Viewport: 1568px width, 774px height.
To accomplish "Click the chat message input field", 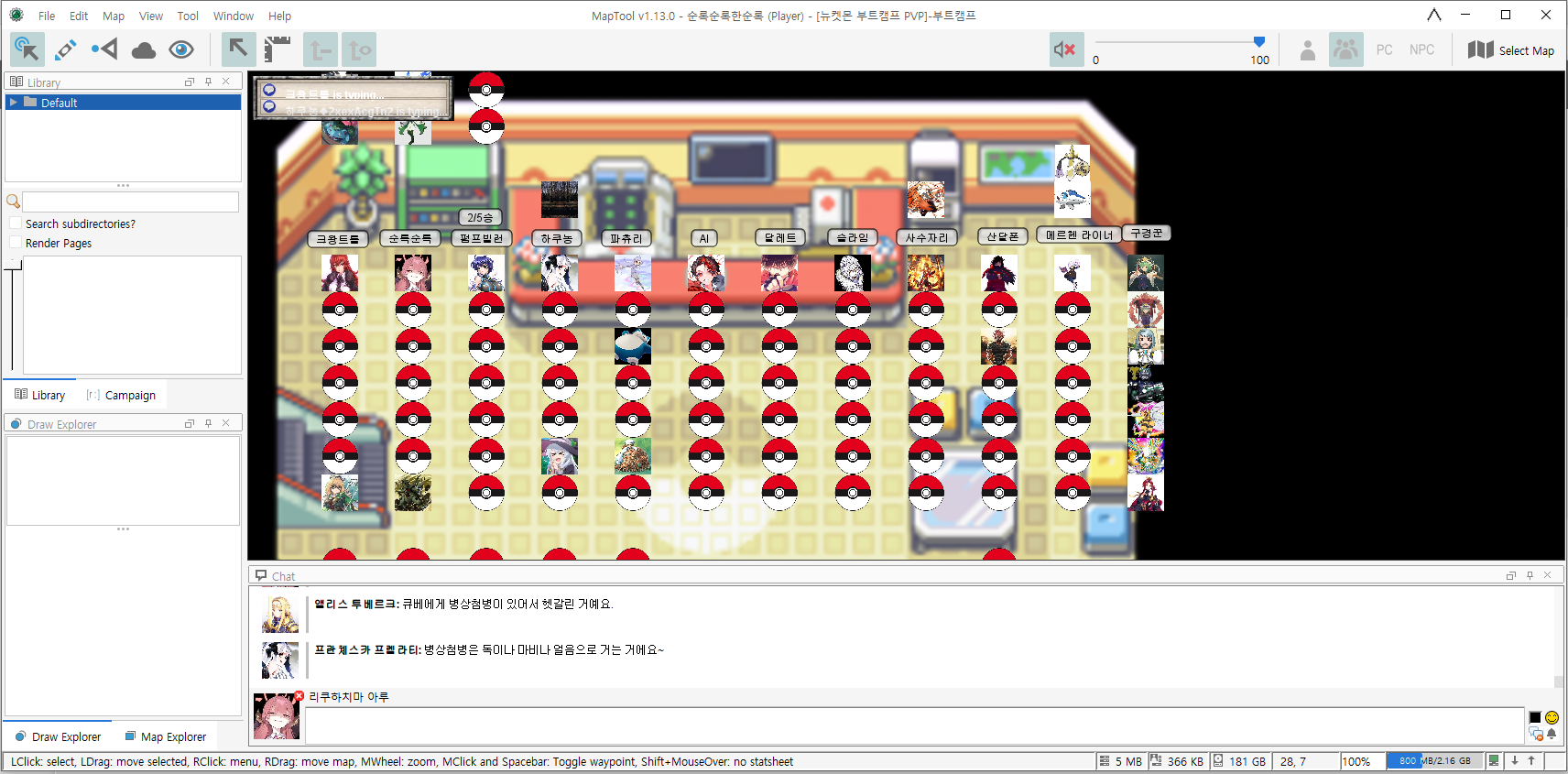I will [914, 725].
